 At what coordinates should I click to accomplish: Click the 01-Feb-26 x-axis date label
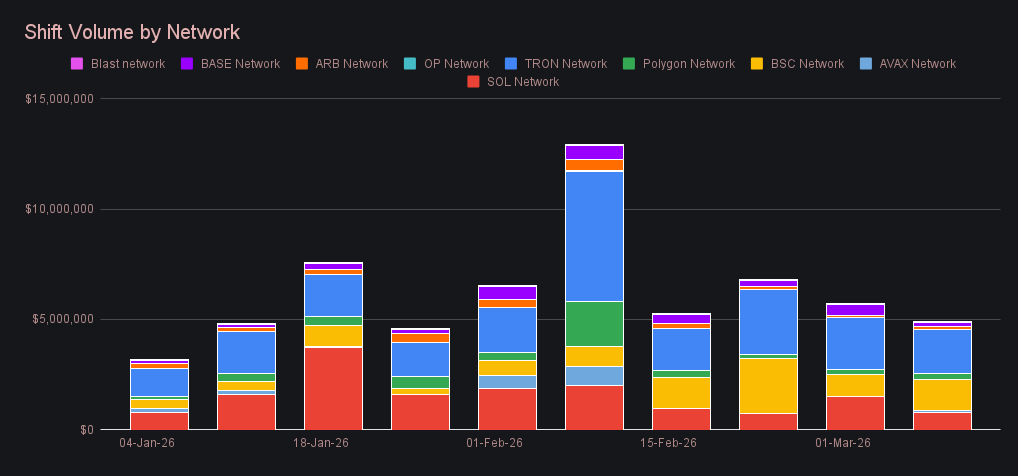pyautogui.click(x=494, y=442)
